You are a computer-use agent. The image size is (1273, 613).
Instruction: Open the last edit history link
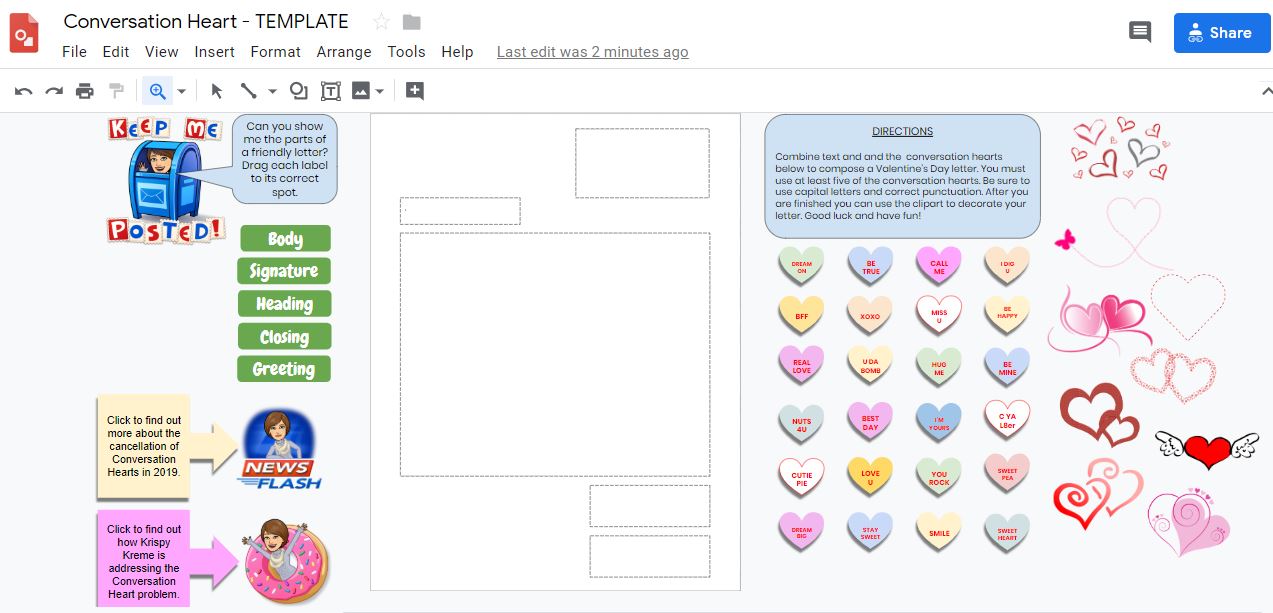point(592,51)
